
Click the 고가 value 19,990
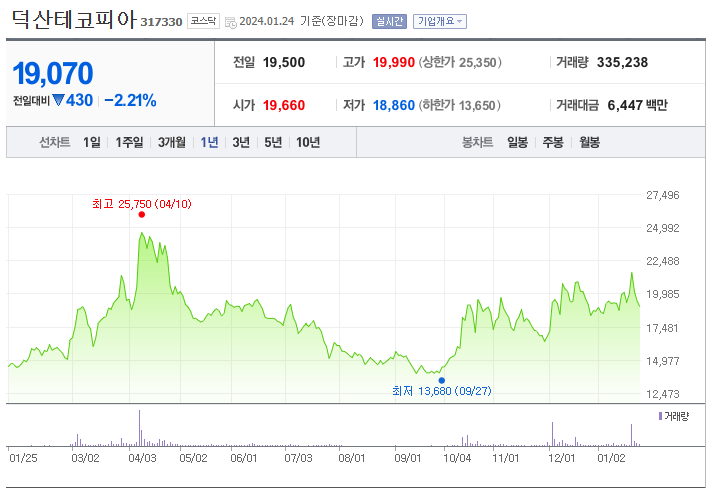(394, 62)
